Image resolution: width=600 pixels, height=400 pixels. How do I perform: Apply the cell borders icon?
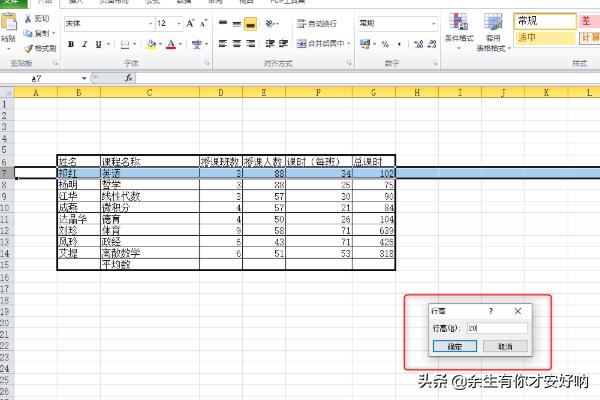[125, 44]
